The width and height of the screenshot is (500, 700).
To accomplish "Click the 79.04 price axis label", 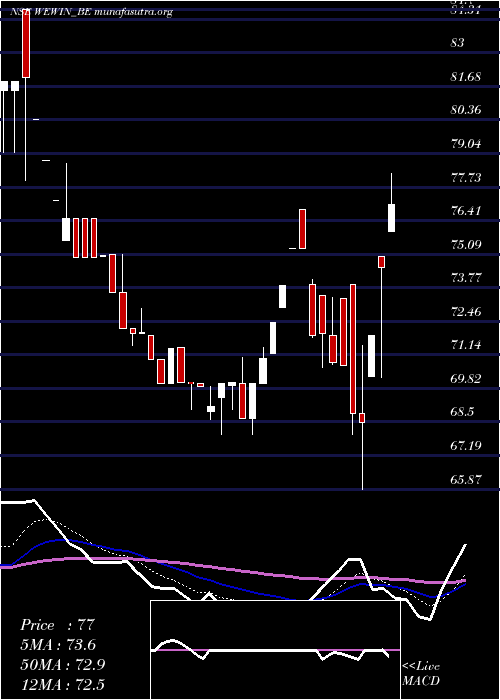I will [466, 144].
